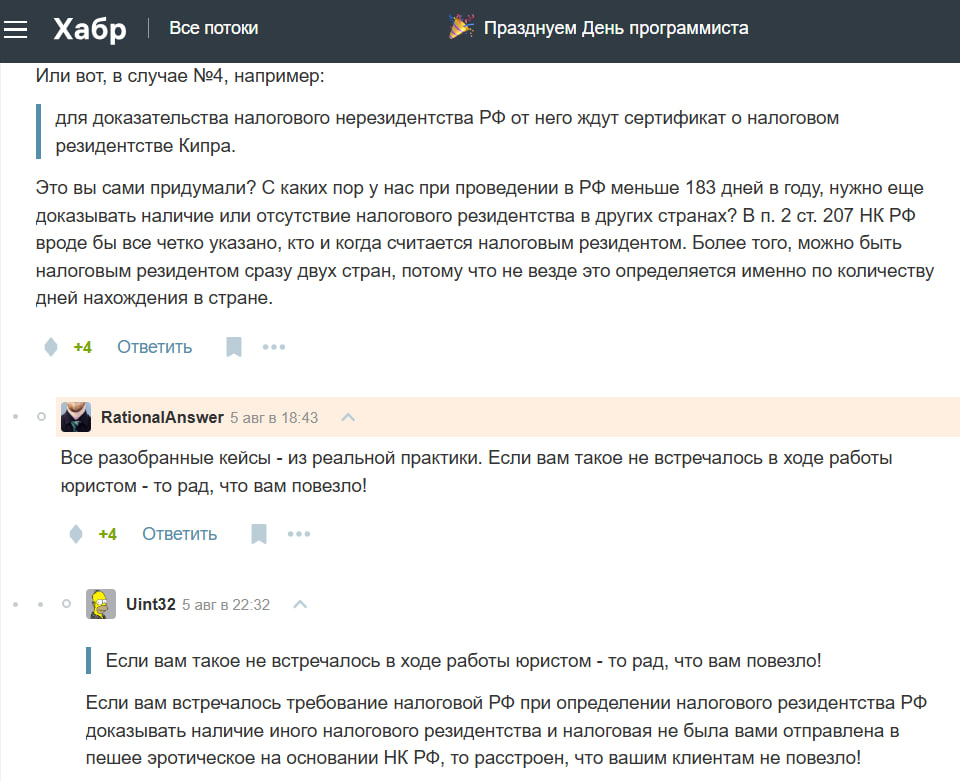
Task: Click Ответить under the first comment
Action: 153,346
